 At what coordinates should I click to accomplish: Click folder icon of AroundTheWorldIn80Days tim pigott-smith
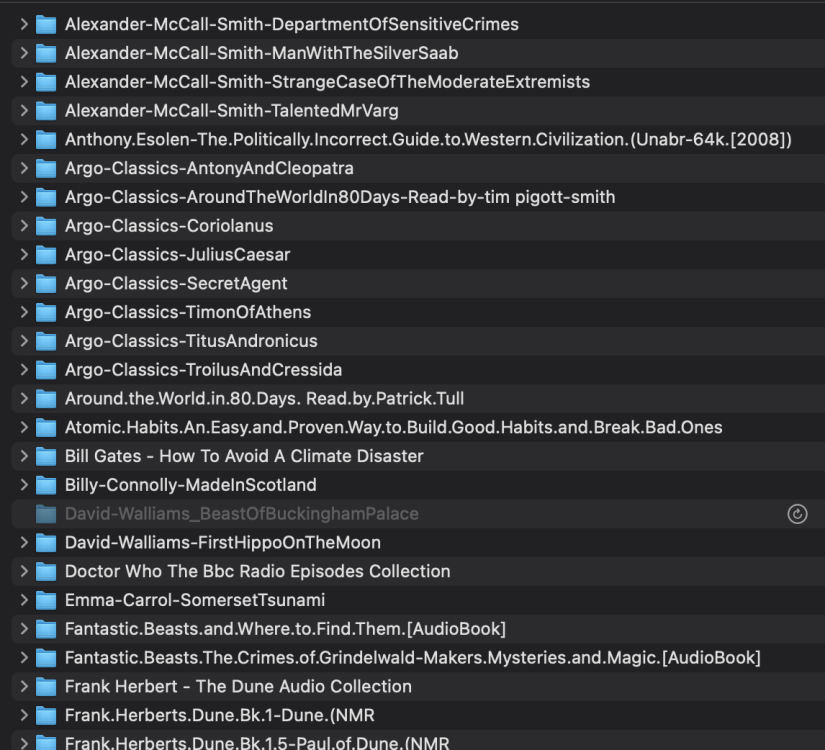46,197
